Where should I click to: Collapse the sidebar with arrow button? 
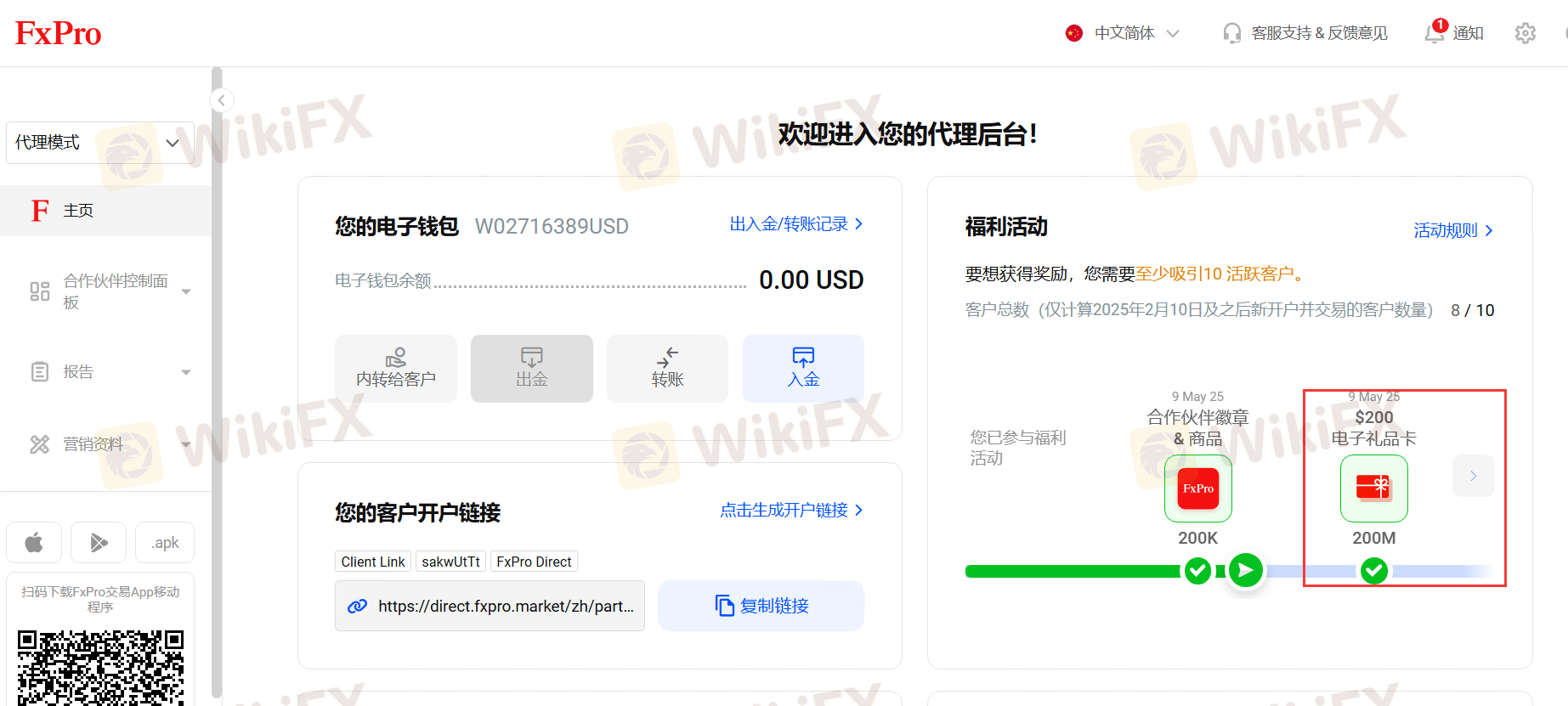point(221,100)
